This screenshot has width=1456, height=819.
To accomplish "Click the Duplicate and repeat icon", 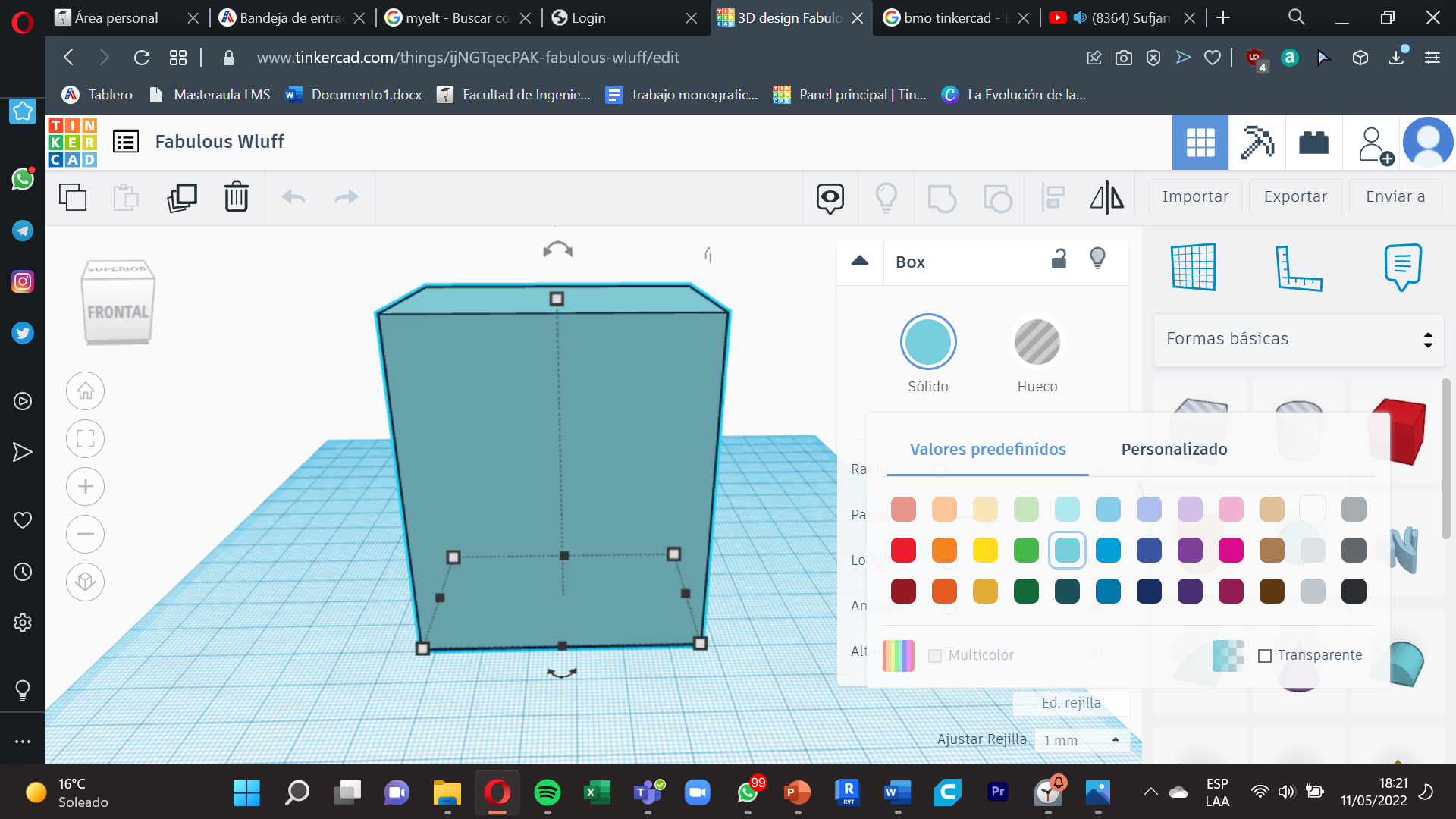I will tap(182, 197).
